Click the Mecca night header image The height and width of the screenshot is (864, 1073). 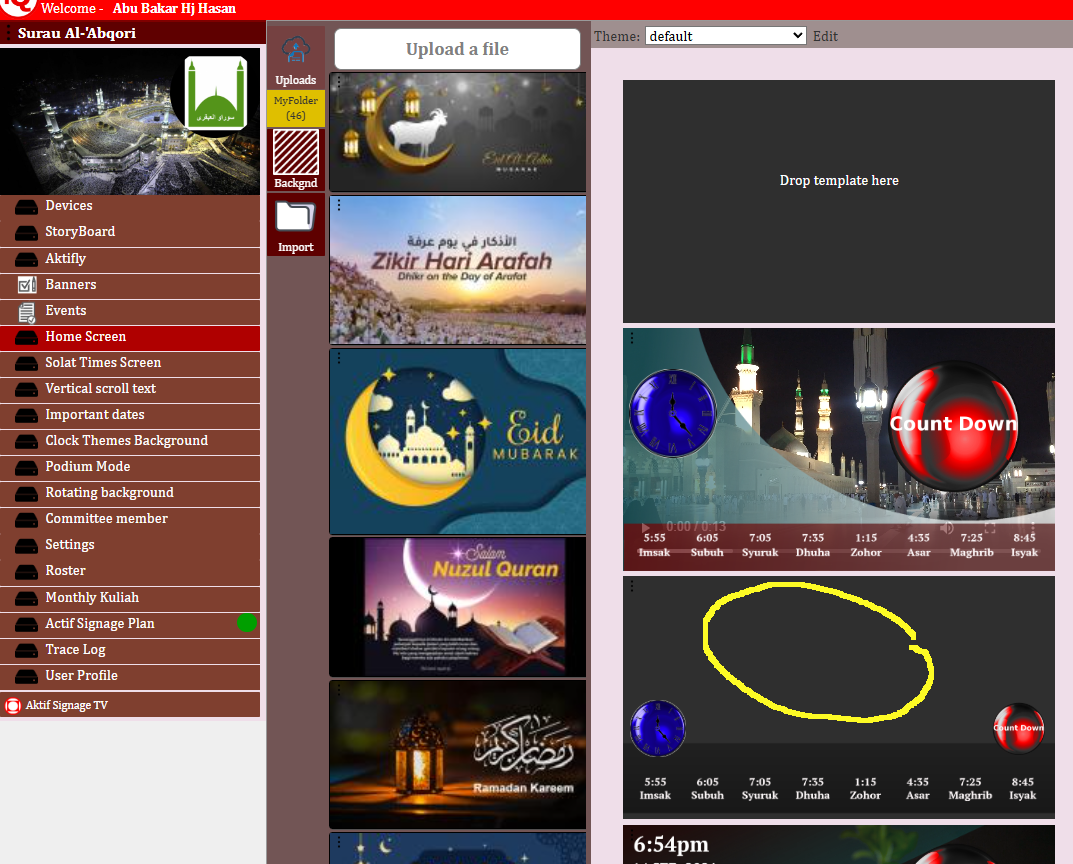point(130,121)
